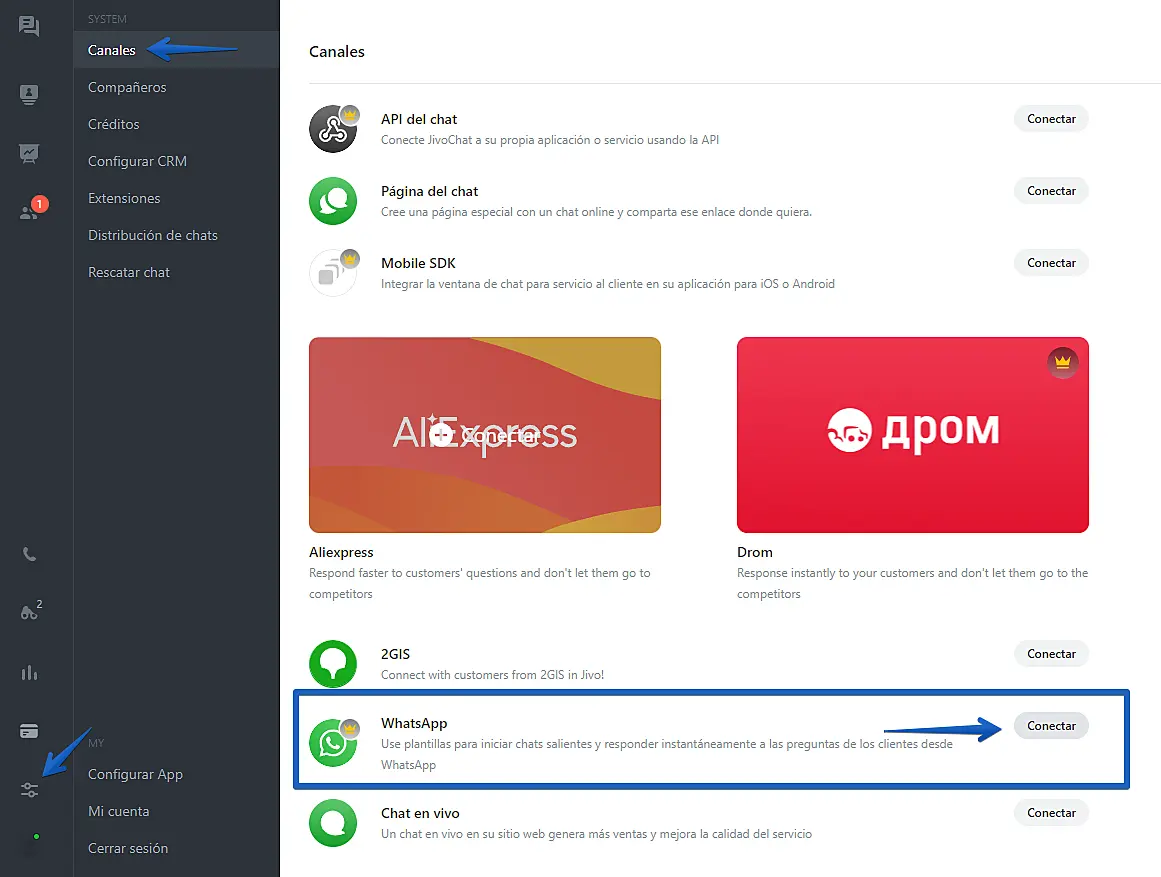Open the phone calls sidebar icon

point(29,554)
